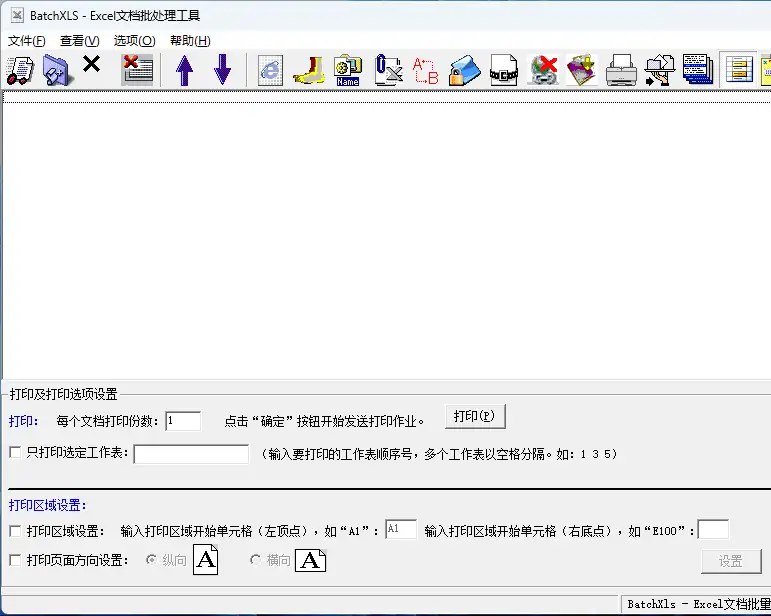The width and height of the screenshot is (771, 616).
Task: Click the belted document compress icon
Action: (x=504, y=70)
